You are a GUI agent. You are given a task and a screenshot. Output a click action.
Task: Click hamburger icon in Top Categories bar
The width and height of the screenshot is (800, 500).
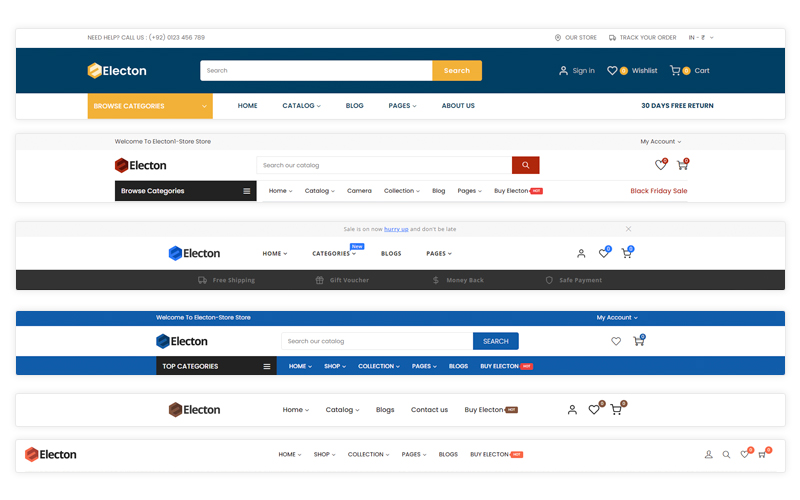(267, 367)
